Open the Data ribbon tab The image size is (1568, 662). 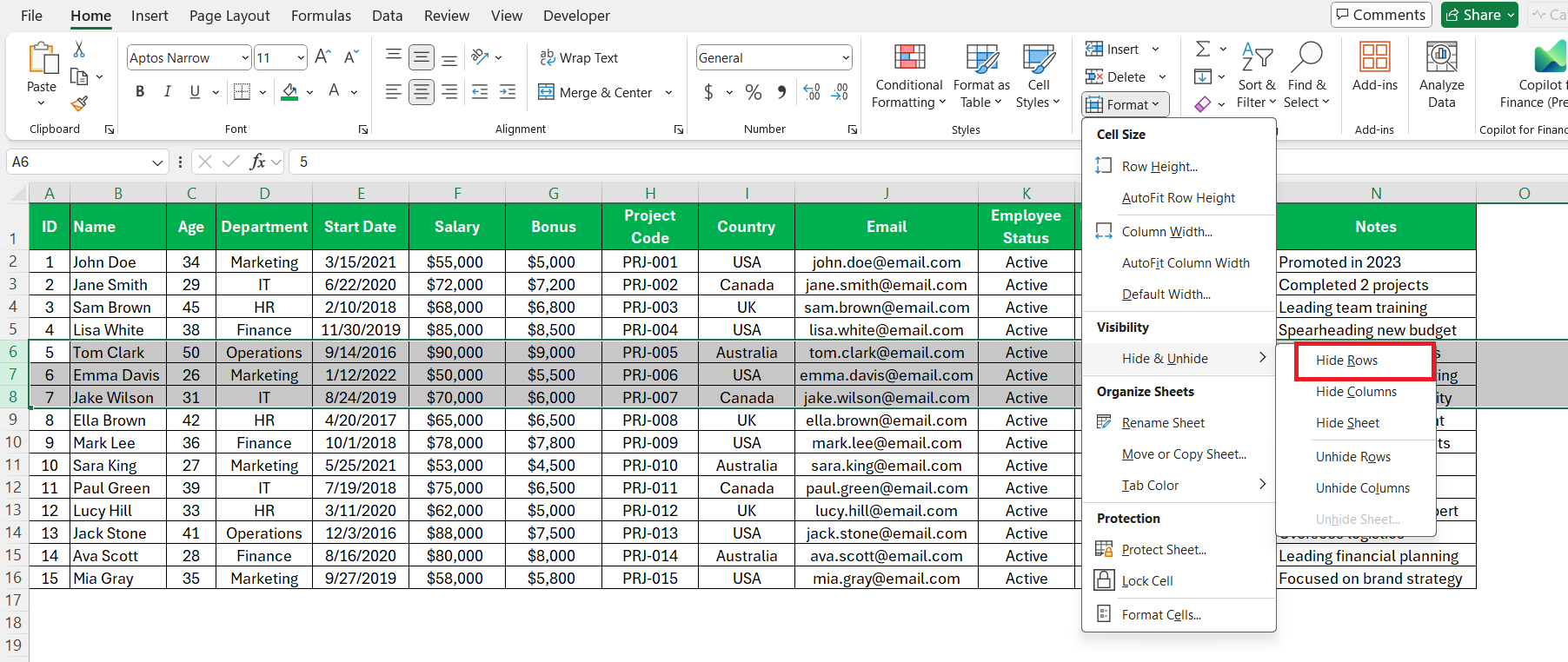(x=387, y=16)
